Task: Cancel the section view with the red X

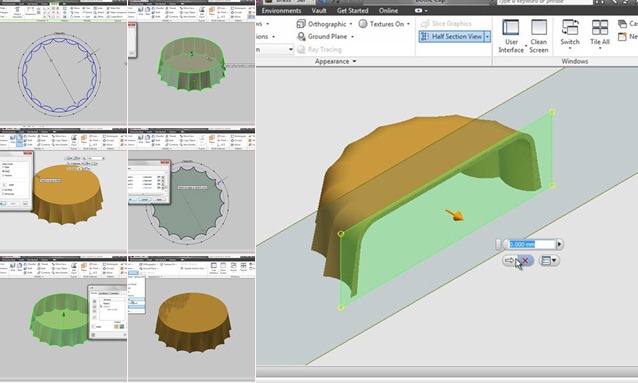Action: click(x=525, y=260)
